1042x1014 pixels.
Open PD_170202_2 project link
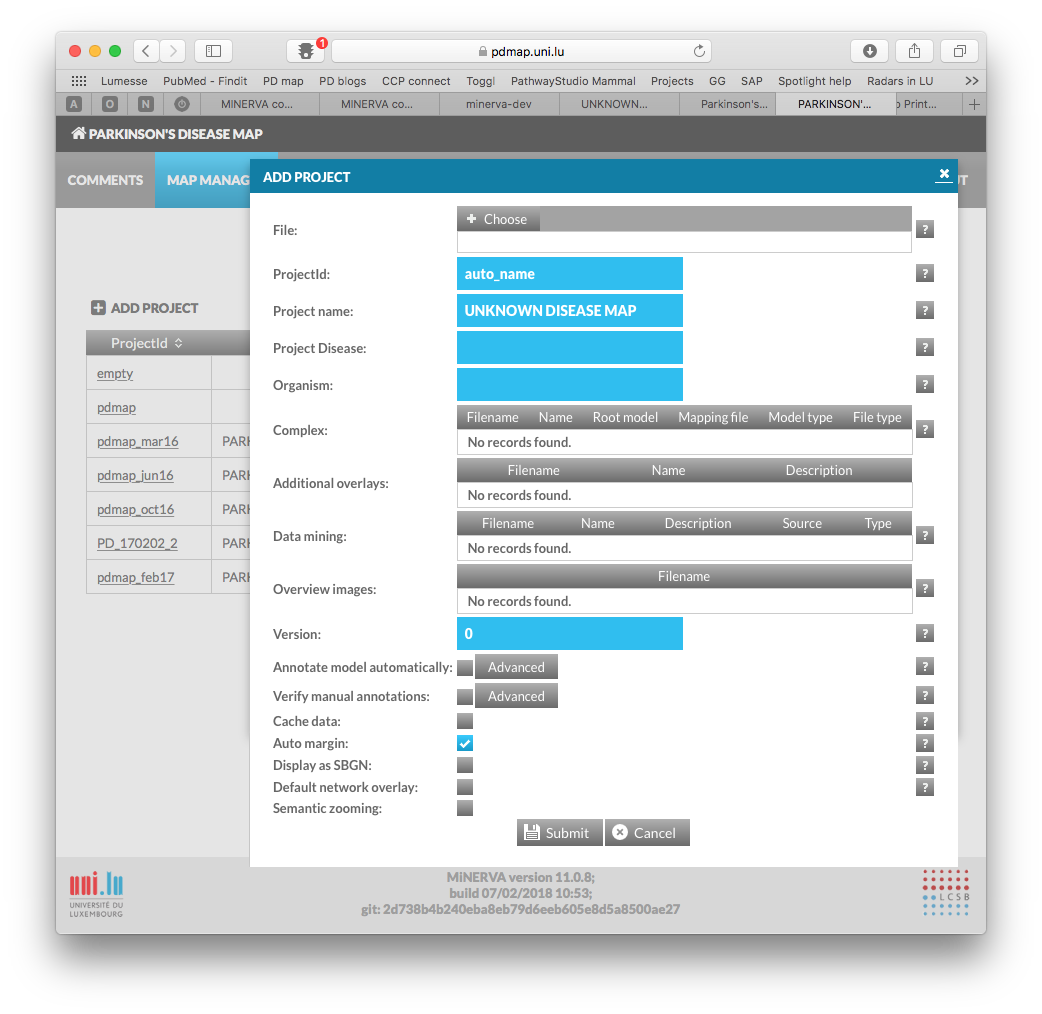click(x=137, y=544)
